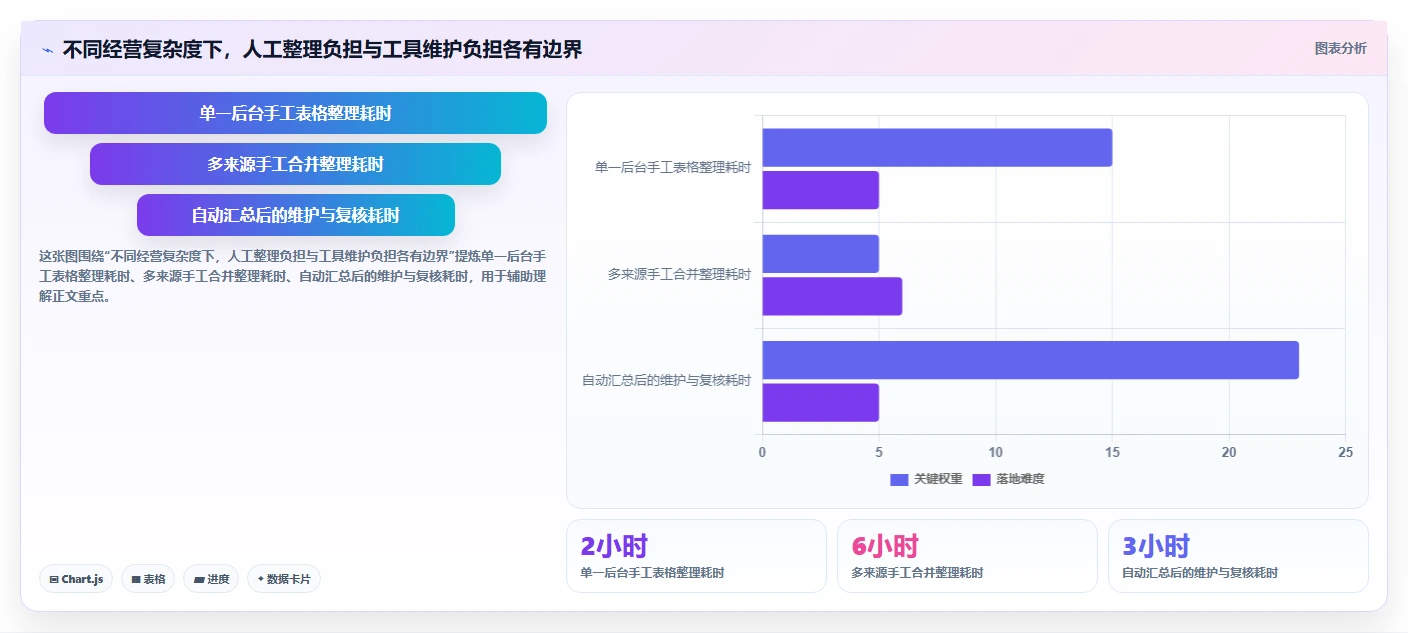Click the 数据卡片 tag chip
1408x633 pixels.
(x=284, y=579)
